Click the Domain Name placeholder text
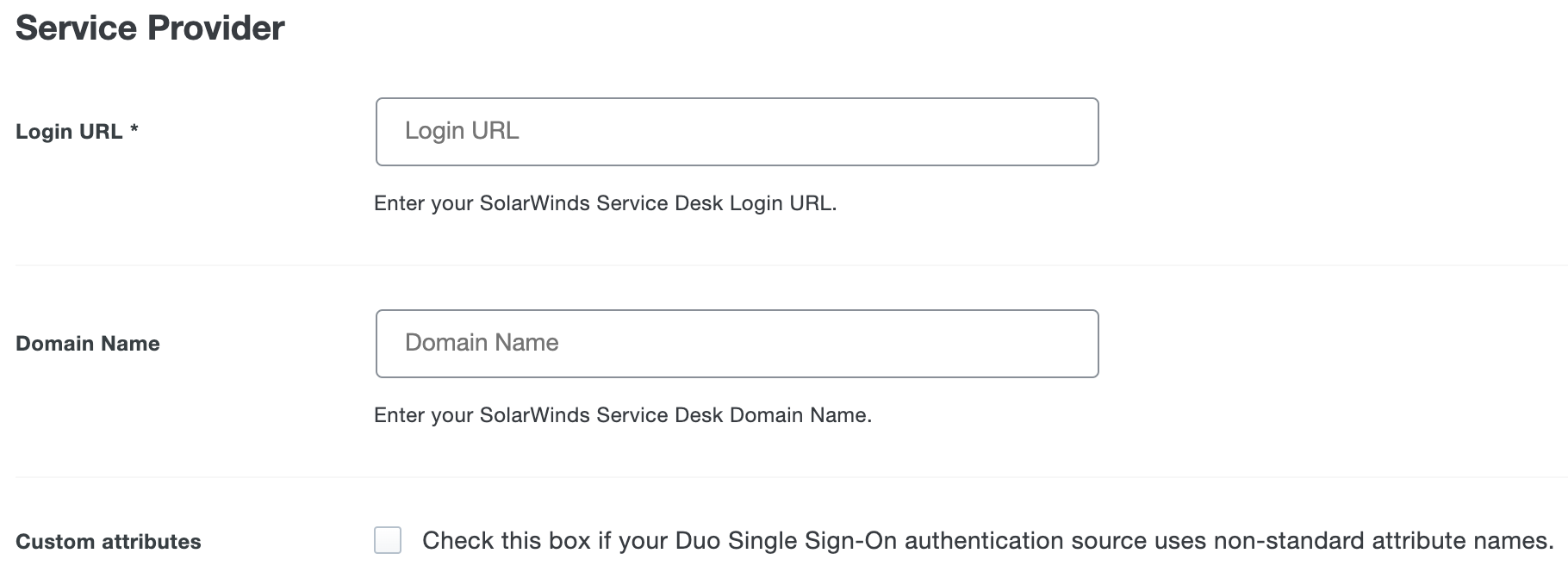This screenshot has width=1568, height=572. point(480,343)
